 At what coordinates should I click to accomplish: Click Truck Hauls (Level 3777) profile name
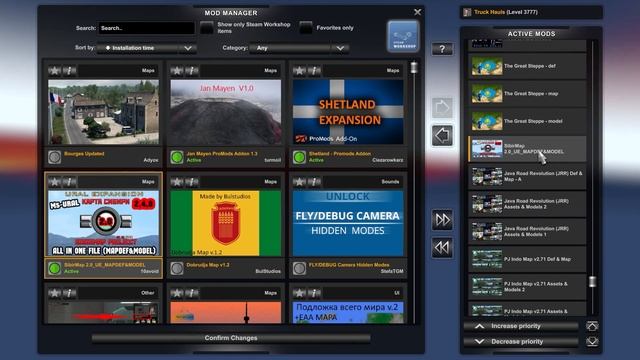pyautogui.click(x=506, y=12)
